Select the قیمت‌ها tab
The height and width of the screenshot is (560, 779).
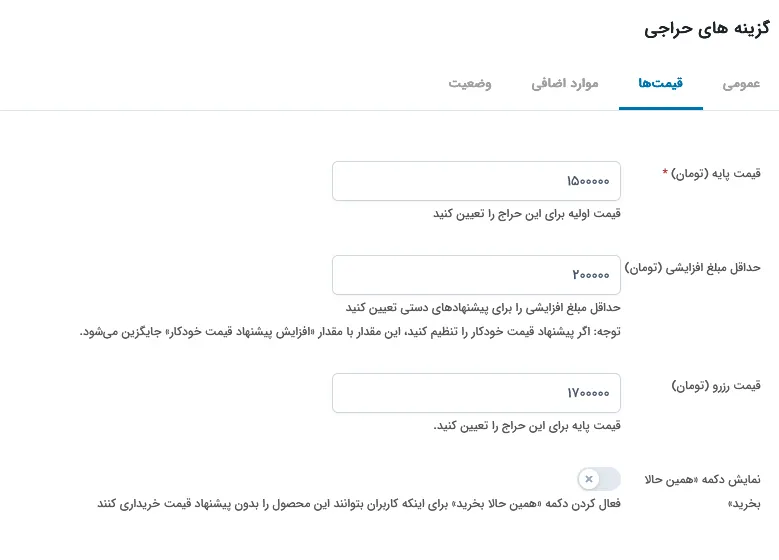coord(661,83)
